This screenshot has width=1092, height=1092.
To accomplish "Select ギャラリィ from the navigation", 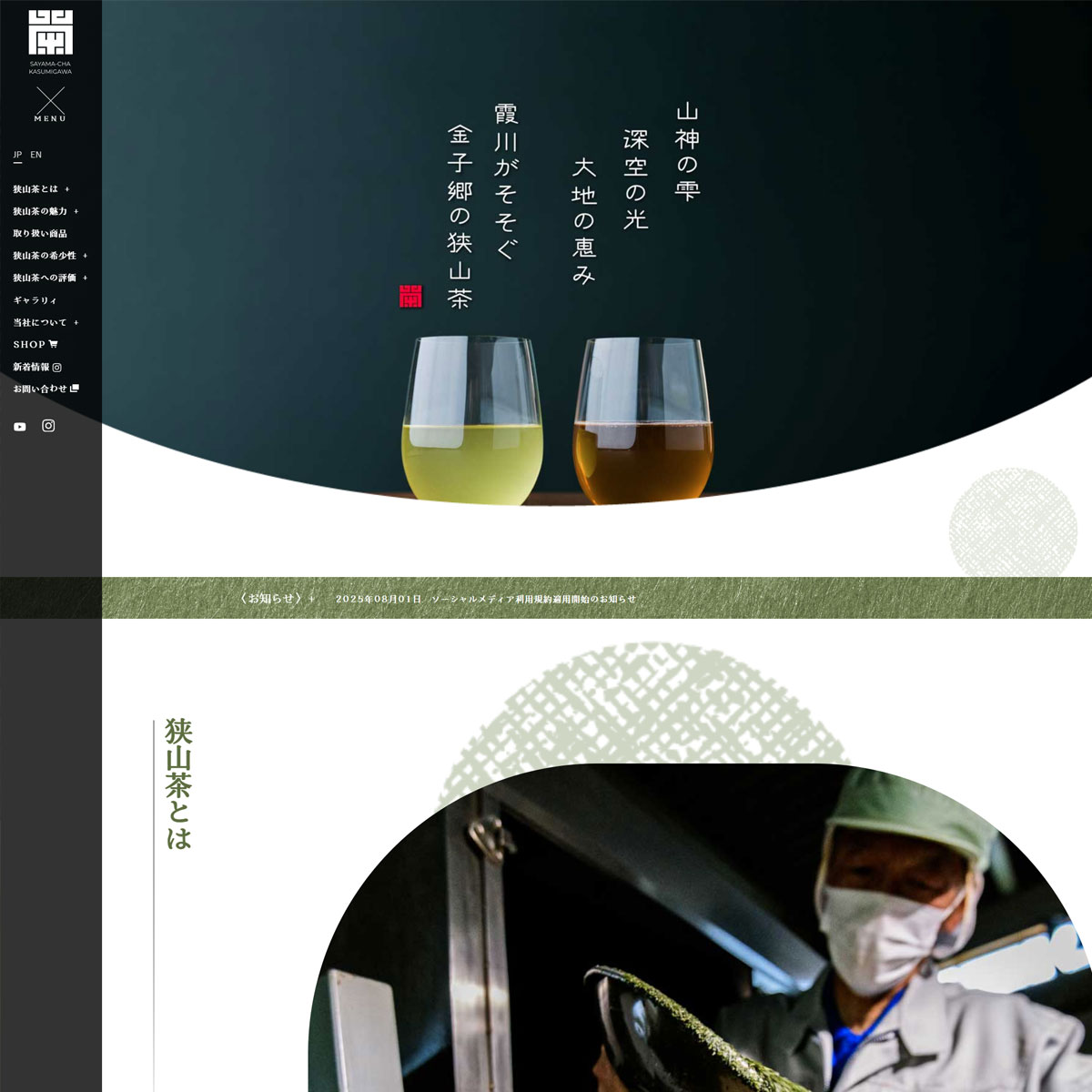I will (x=36, y=298).
